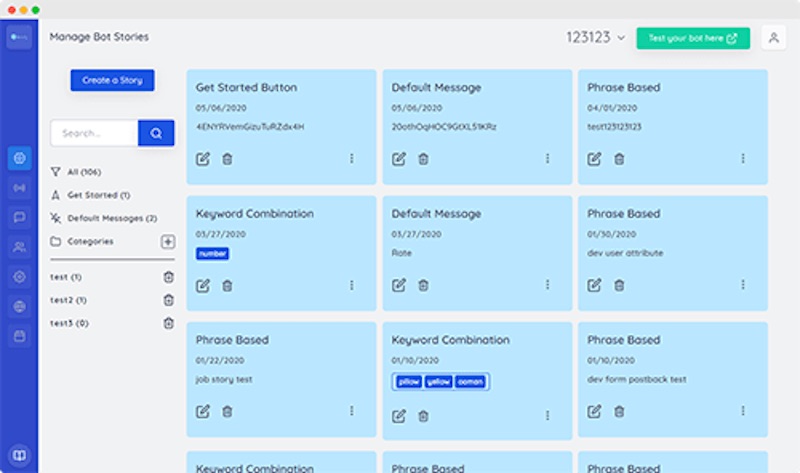Open the chat messages sidebar icon

(x=19, y=217)
